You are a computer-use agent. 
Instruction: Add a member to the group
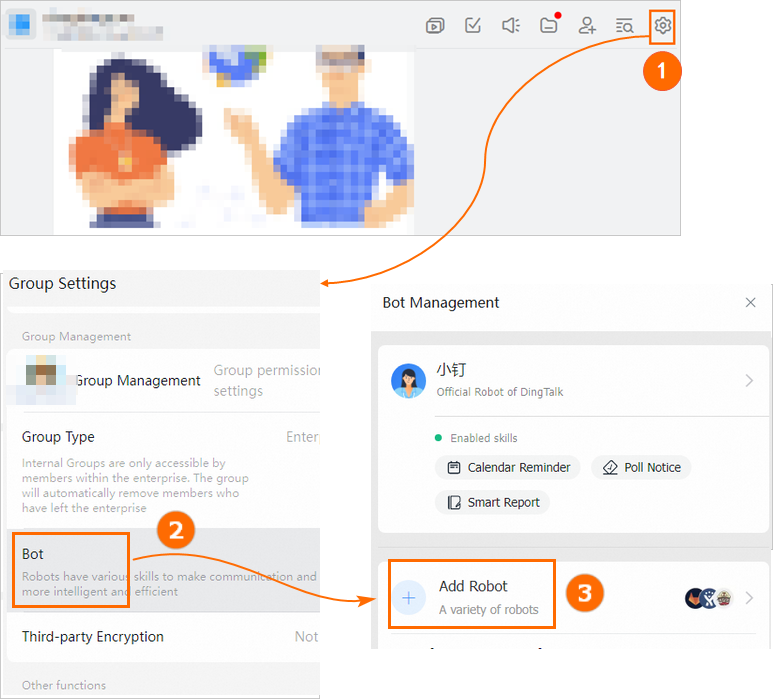(587, 26)
